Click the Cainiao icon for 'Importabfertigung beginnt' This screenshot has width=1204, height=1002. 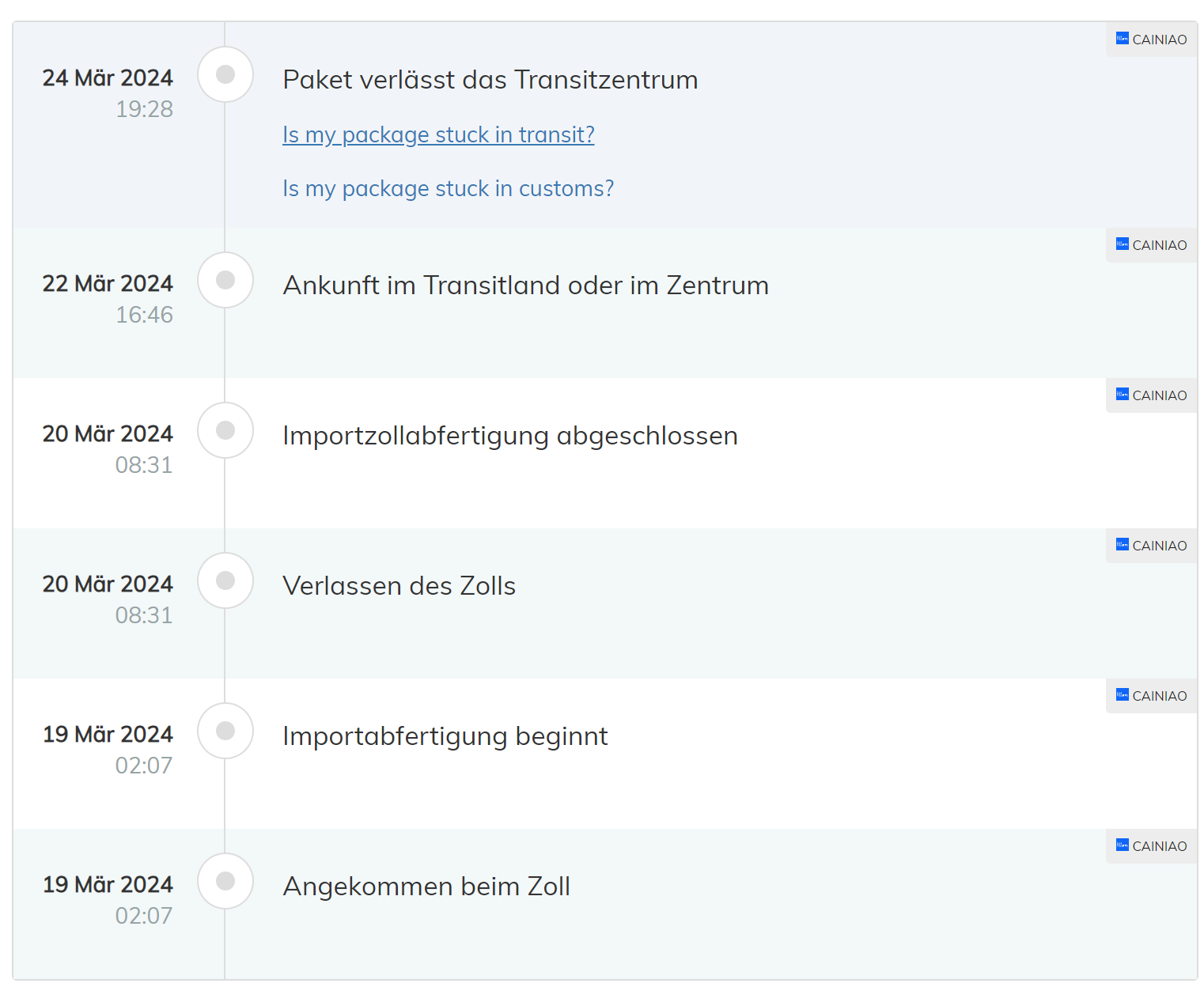[1122, 695]
